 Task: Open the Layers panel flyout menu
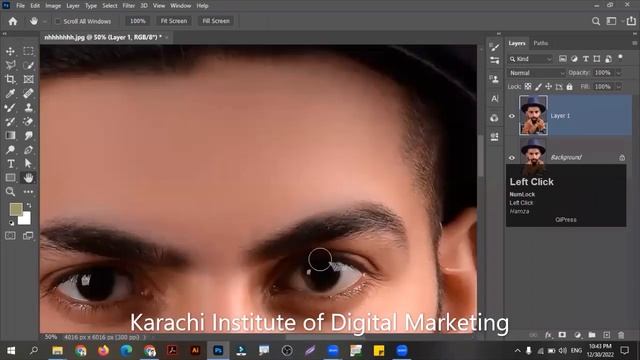634,43
